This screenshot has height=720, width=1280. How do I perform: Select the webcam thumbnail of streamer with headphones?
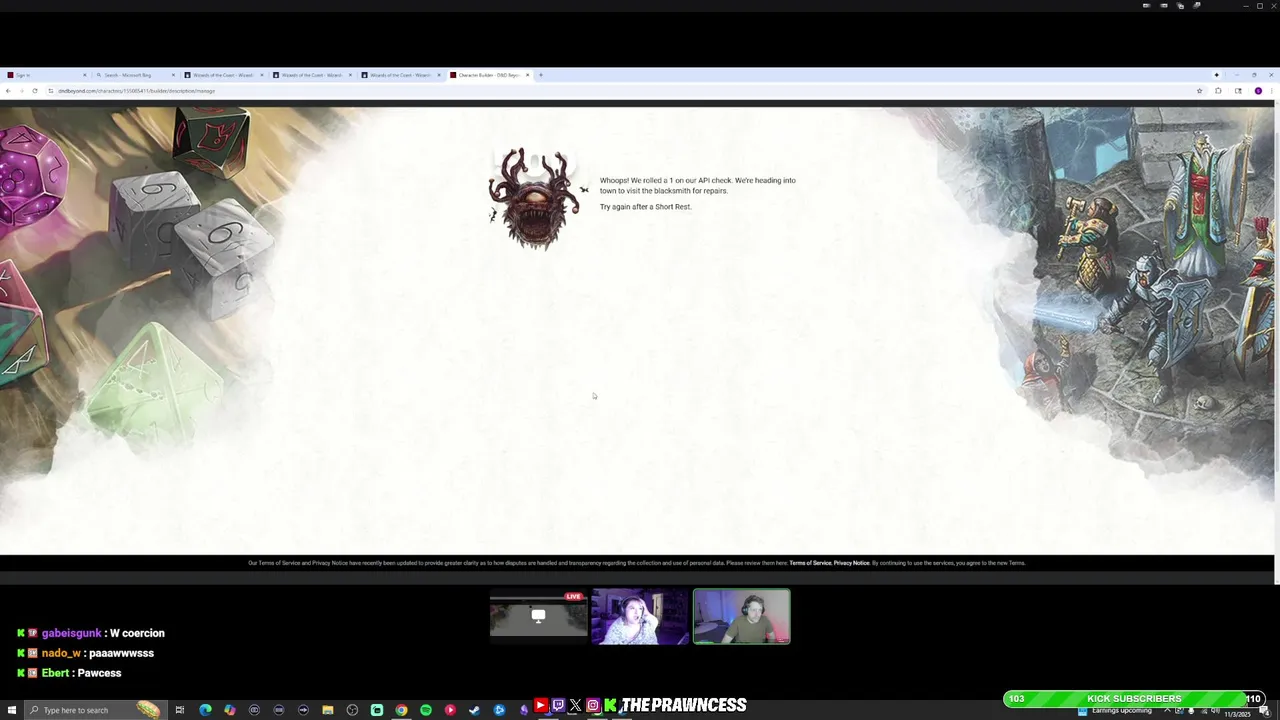[x=640, y=617]
